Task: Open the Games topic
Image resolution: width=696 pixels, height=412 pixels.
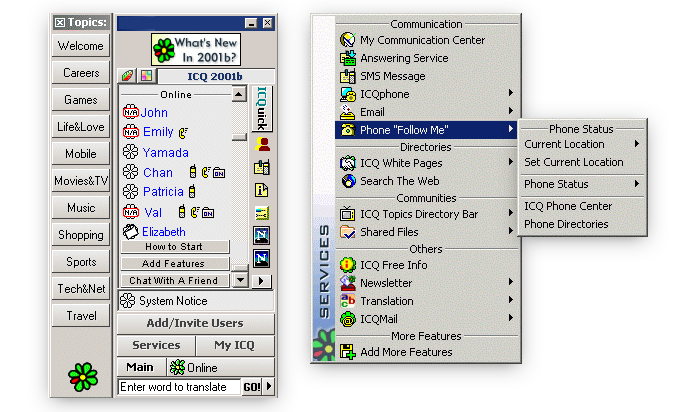Action: point(80,100)
